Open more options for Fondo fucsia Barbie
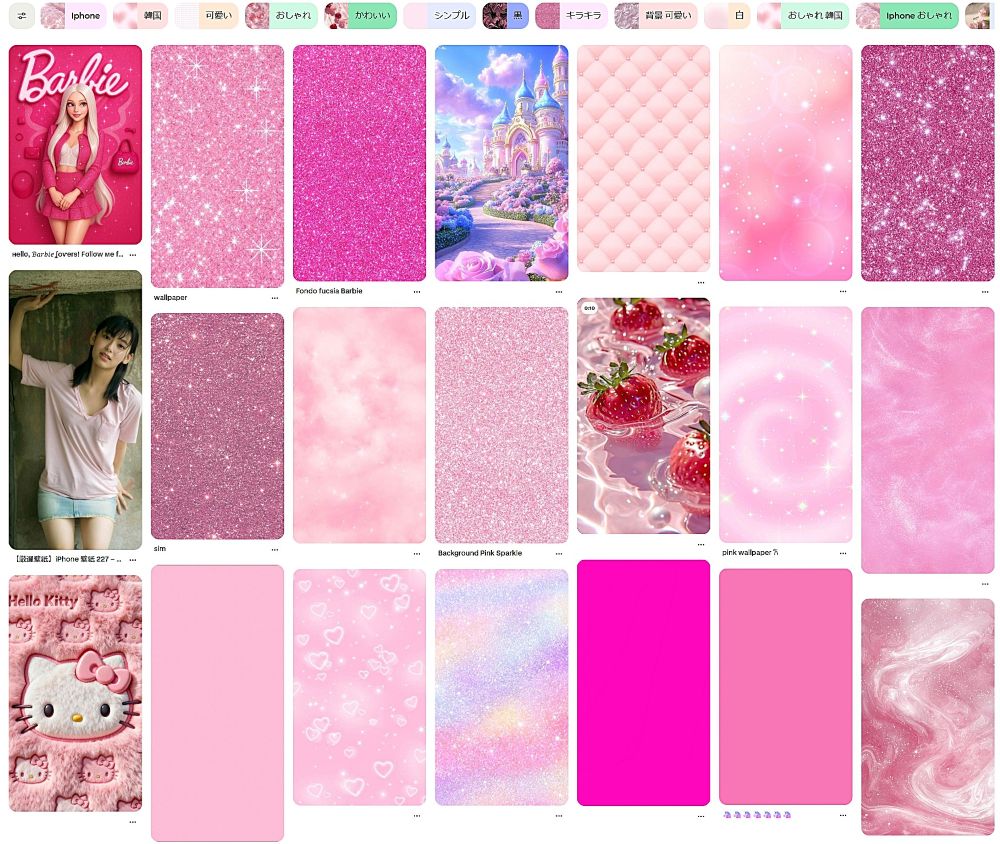The width and height of the screenshot is (1000, 844). pos(417,291)
